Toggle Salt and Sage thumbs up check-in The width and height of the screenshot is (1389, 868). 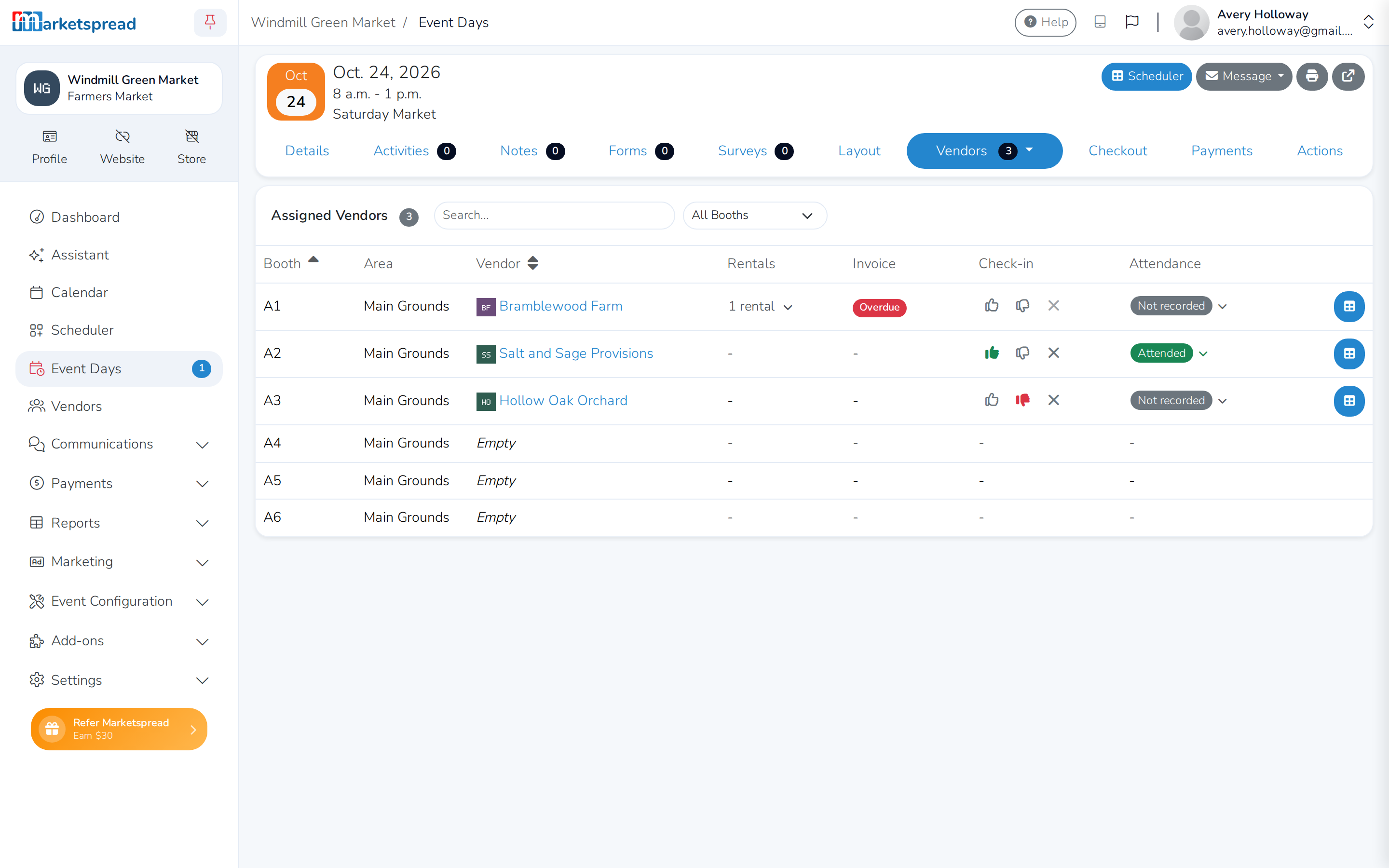pyautogui.click(x=992, y=353)
